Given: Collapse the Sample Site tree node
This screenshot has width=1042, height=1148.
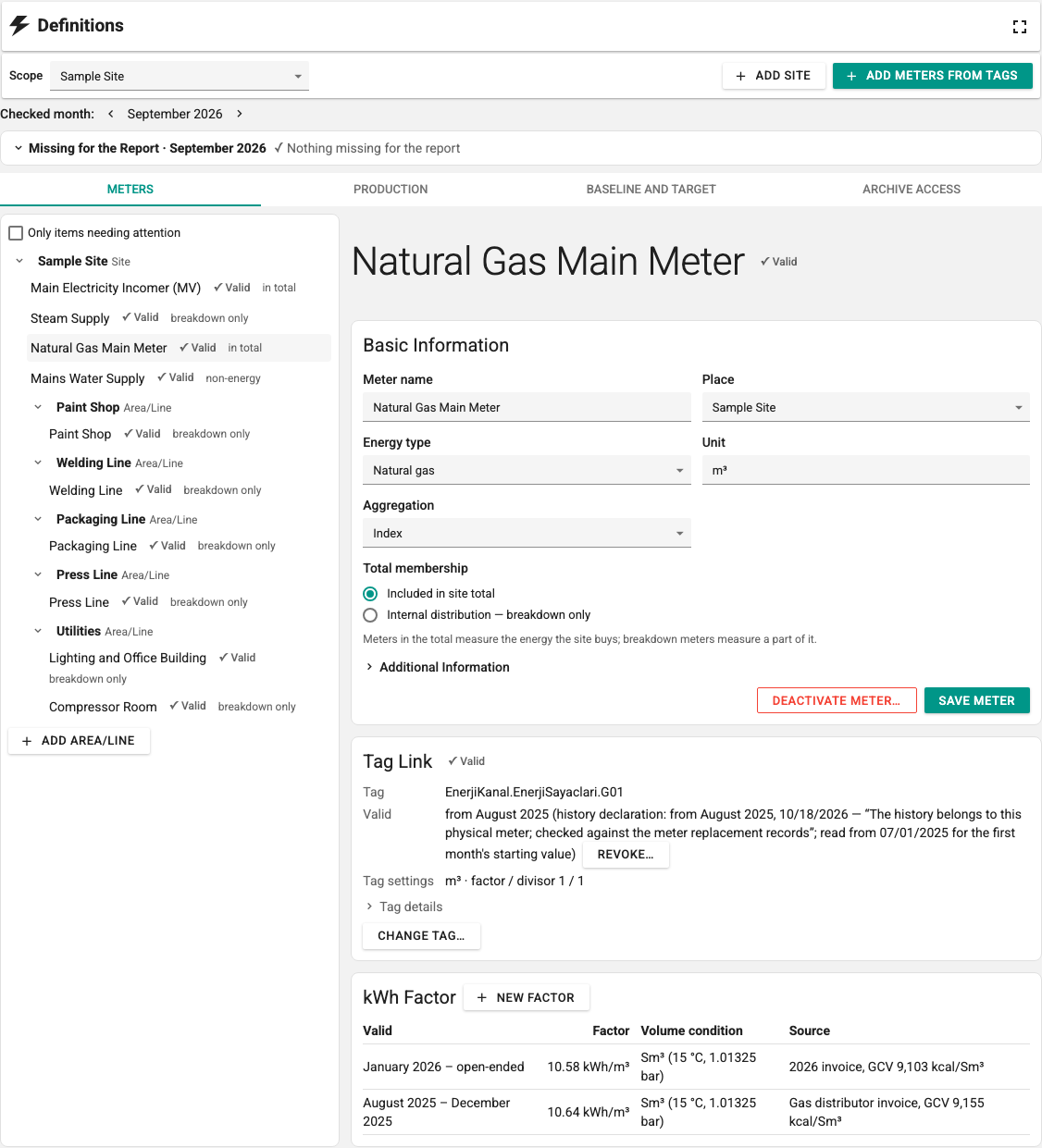Looking at the screenshot, I should (19, 261).
